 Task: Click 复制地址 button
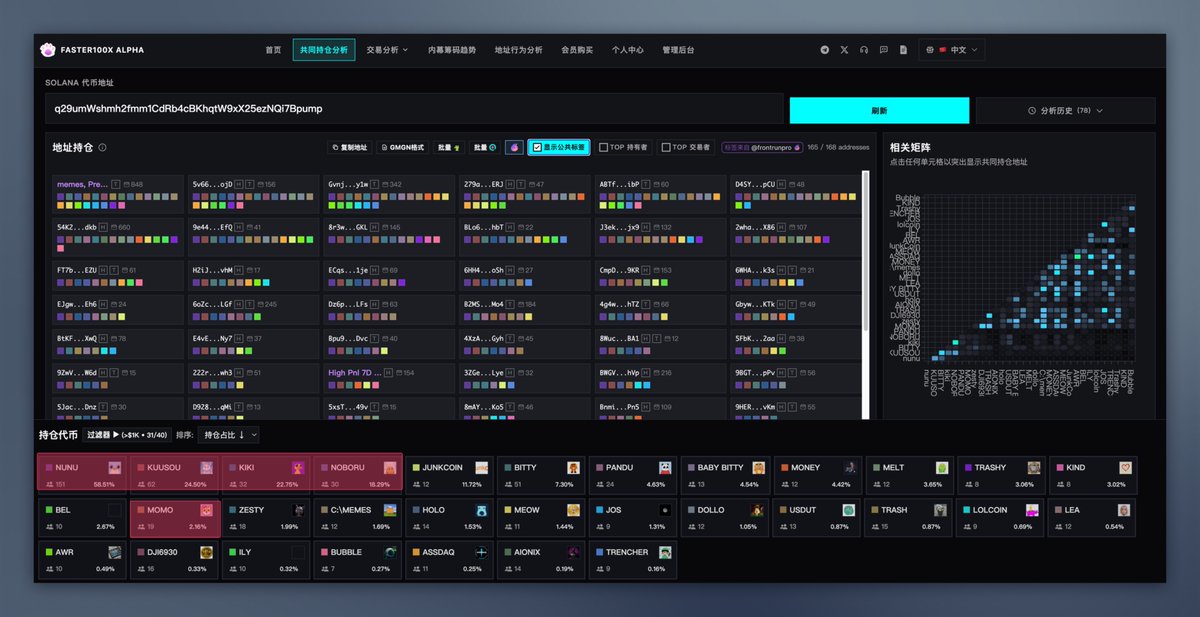(x=350, y=147)
